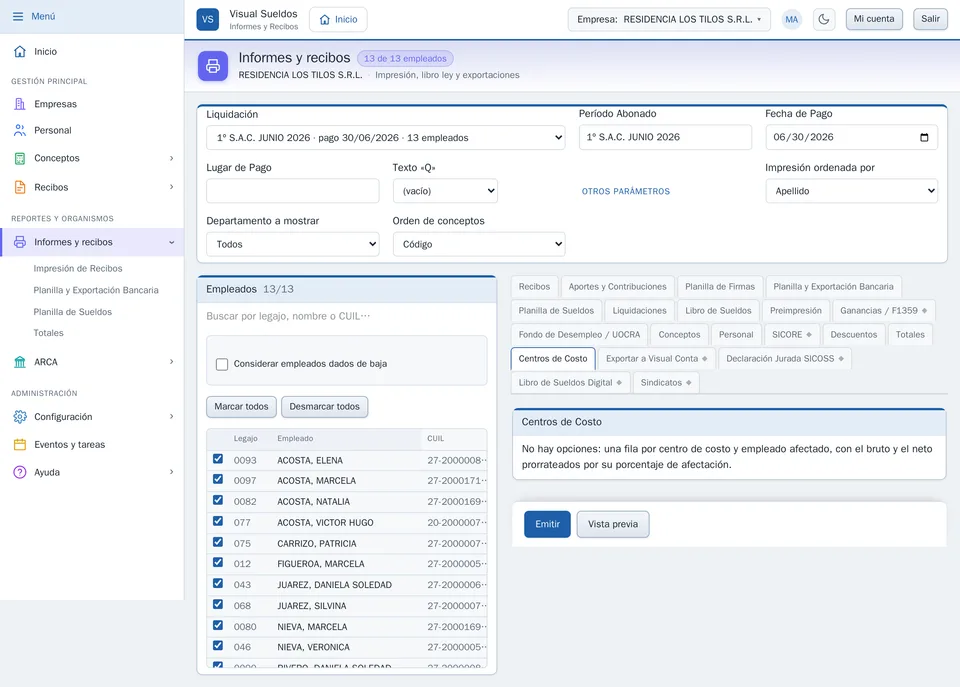Screen dimensions: 960x687
Task: Click the ARCA bank icon
Action: (x=20, y=362)
